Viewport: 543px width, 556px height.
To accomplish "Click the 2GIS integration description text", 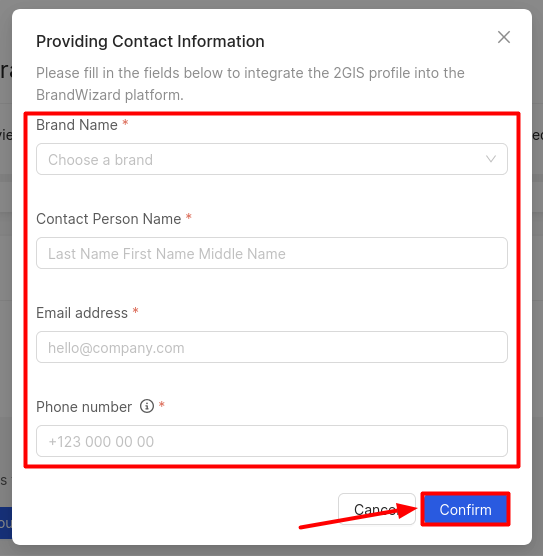I will pos(250,84).
